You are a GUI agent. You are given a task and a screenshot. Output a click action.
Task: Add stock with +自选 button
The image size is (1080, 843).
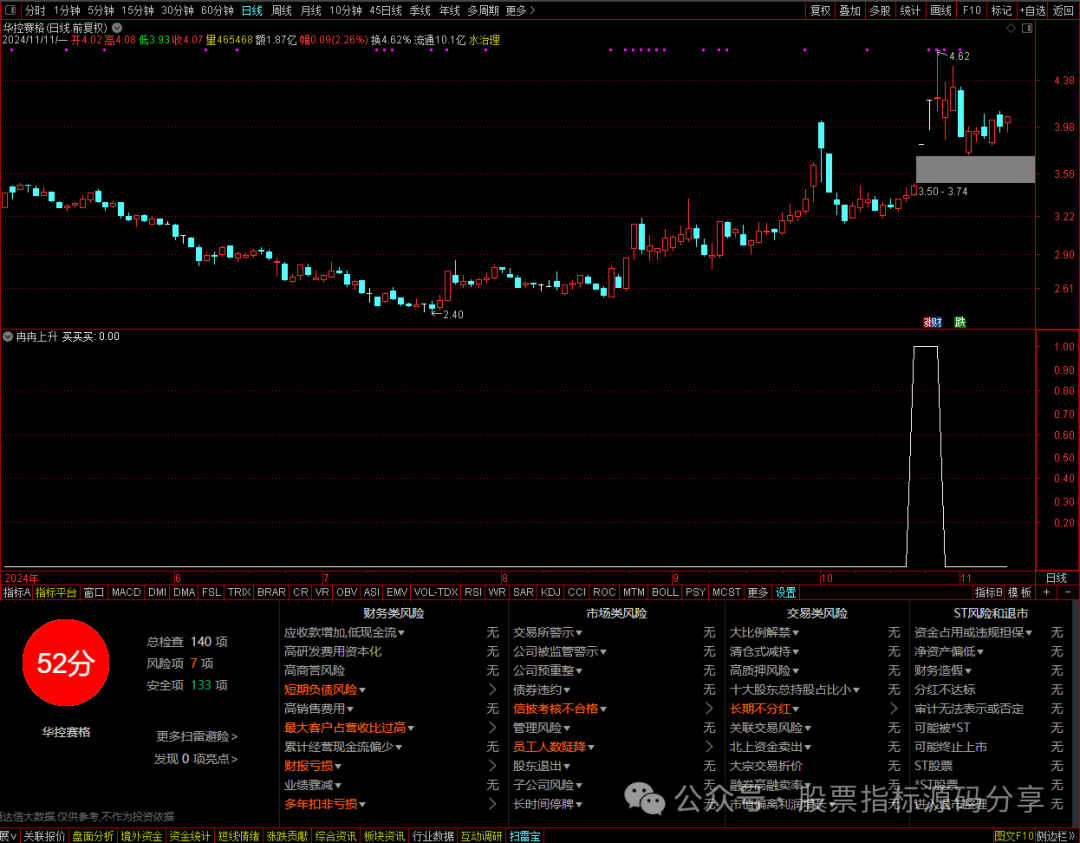click(1032, 10)
